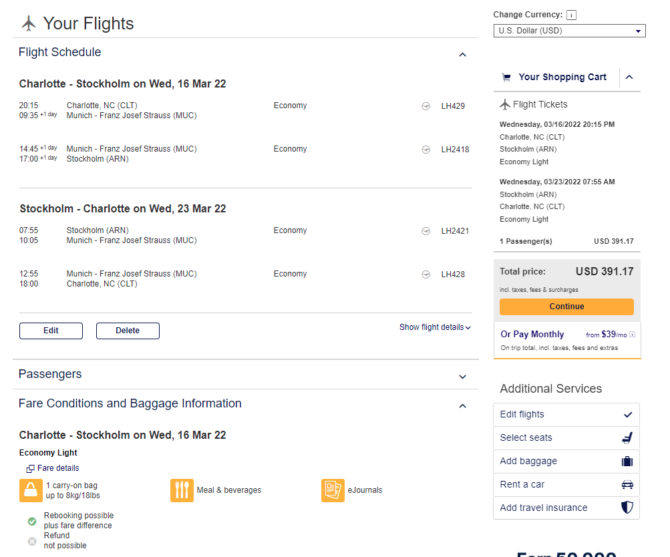Choose Add travel insurance
Image resolution: width=670 pixels, height=557 pixels.
566,508
